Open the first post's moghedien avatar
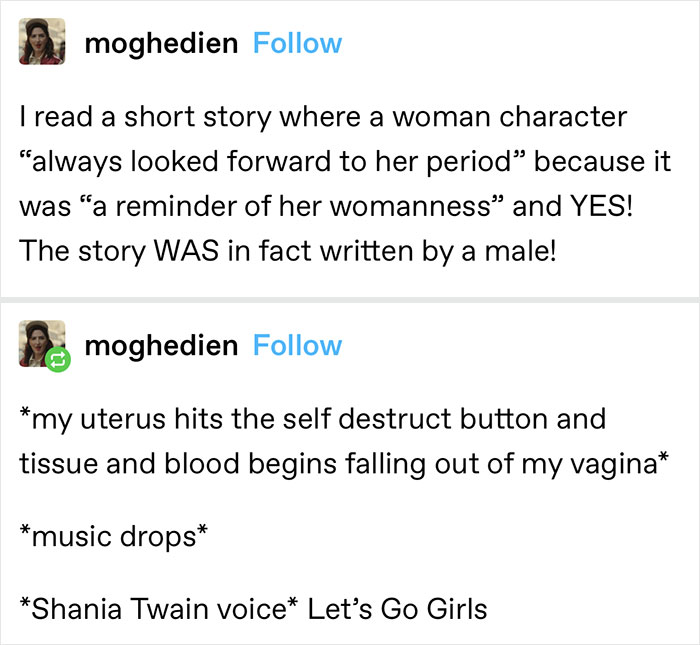This screenshot has width=700, height=645. [42, 42]
